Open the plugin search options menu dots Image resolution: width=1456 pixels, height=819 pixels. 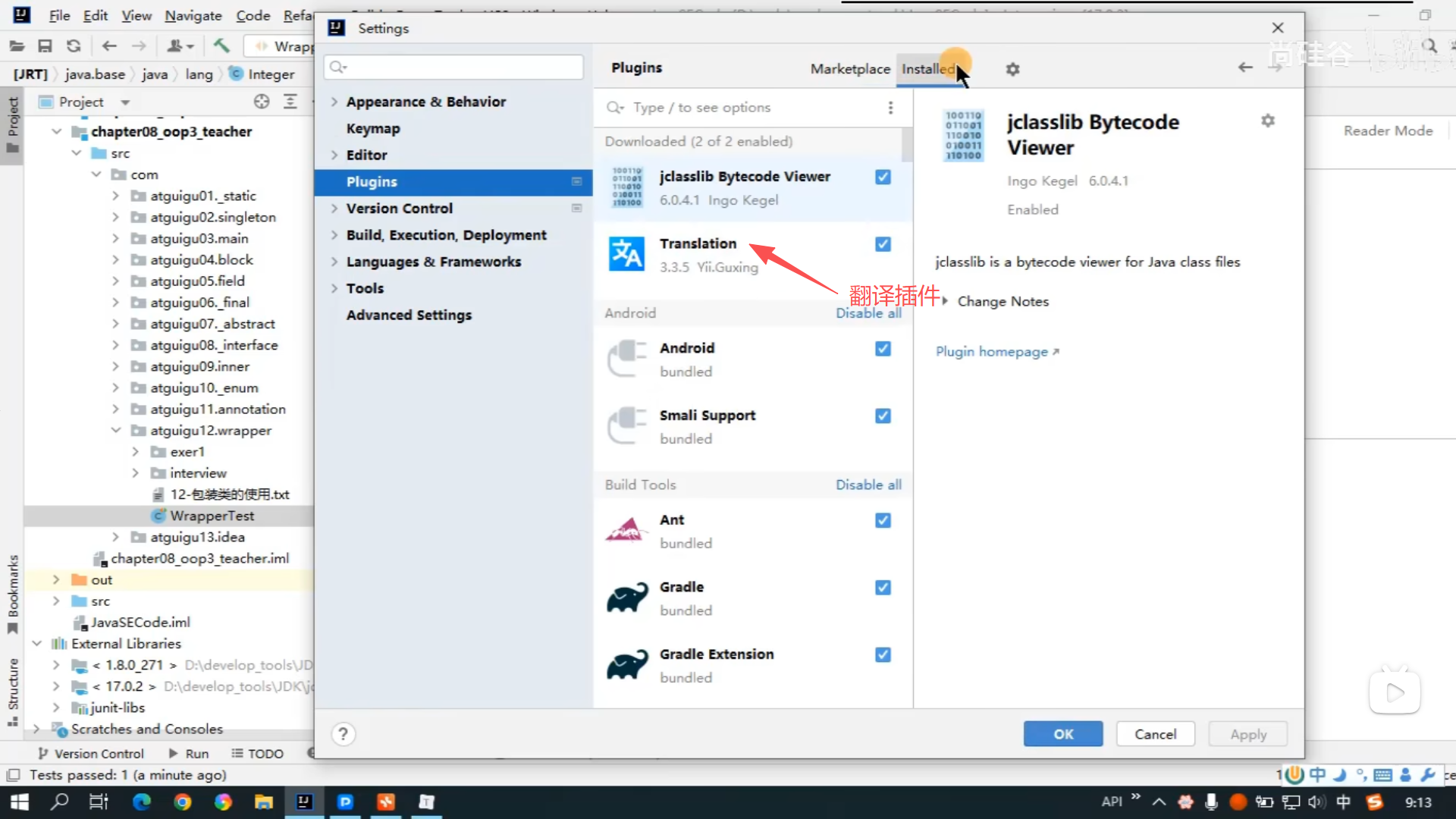890,108
